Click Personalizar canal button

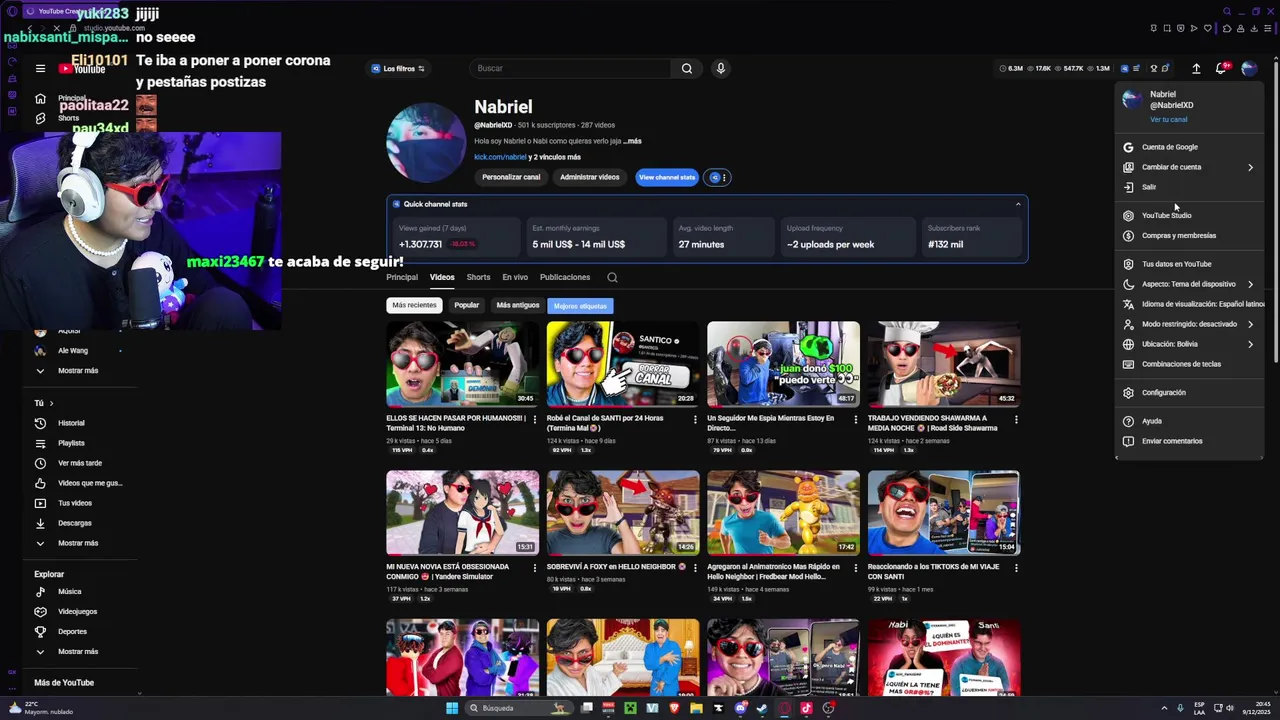point(511,177)
